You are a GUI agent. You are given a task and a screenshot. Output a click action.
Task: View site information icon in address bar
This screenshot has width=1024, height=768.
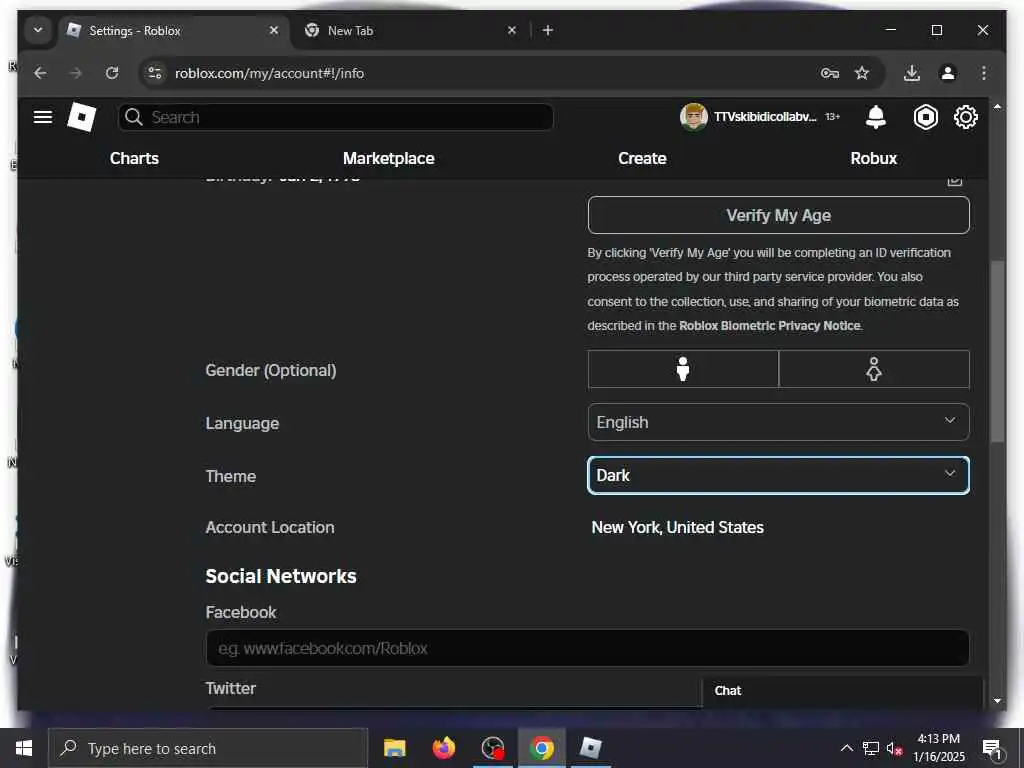(155, 73)
